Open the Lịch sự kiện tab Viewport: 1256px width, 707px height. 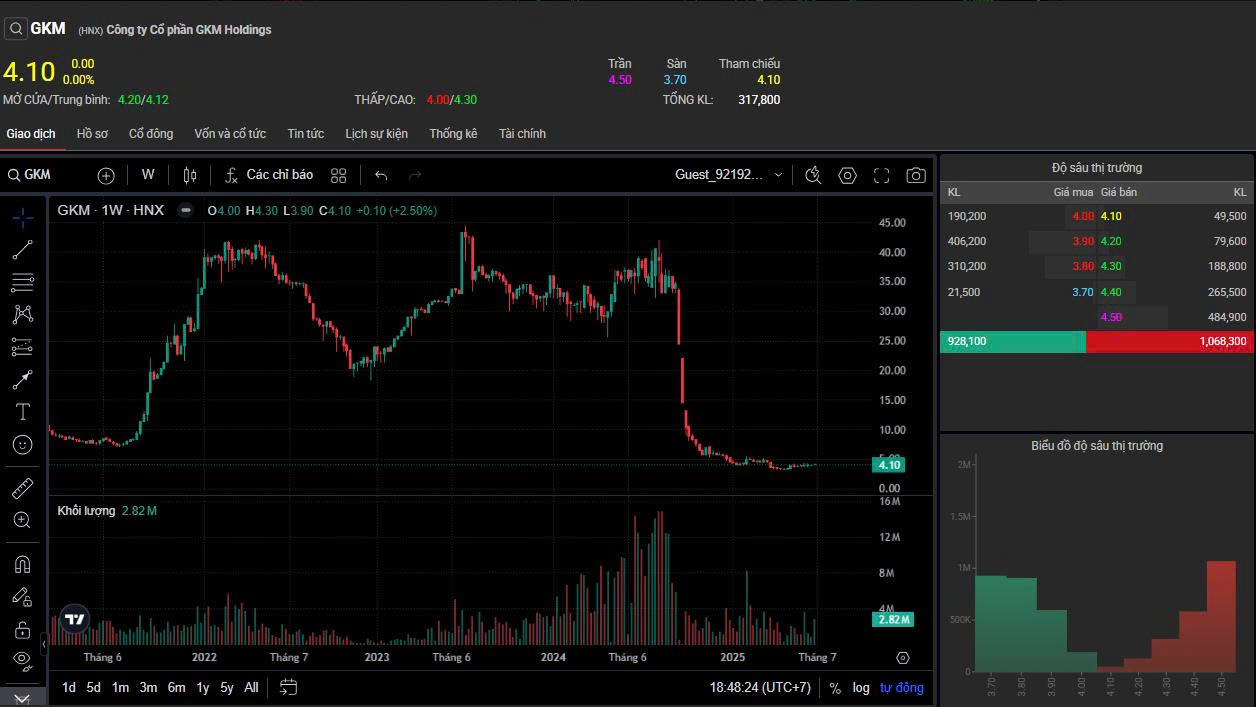[376, 134]
